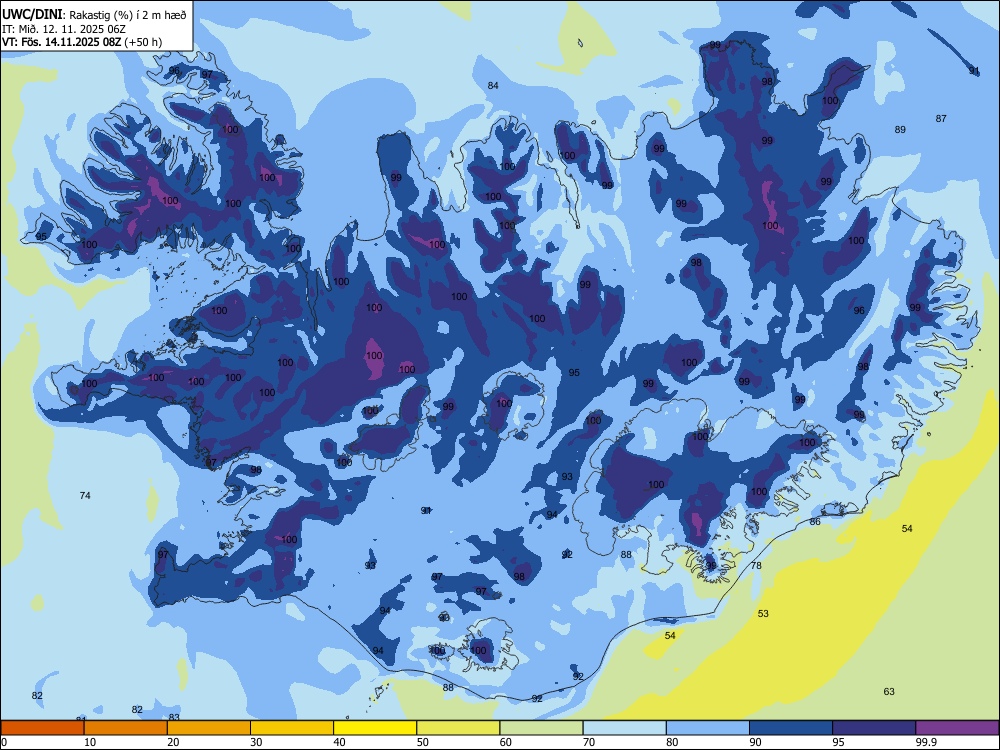Click the map value '78' near the southeast coast
The image size is (1000, 750).
click(x=756, y=565)
